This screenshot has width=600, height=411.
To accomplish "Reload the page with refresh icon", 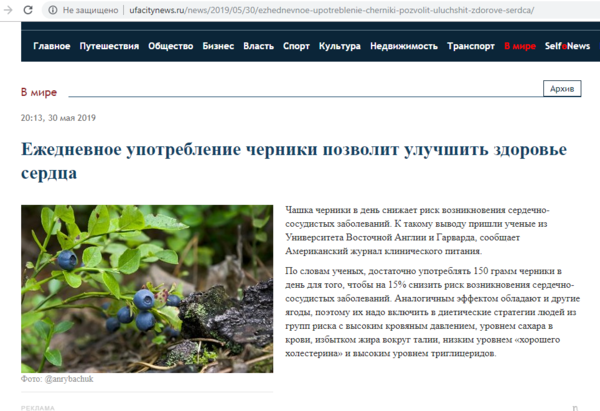I will coord(28,10).
